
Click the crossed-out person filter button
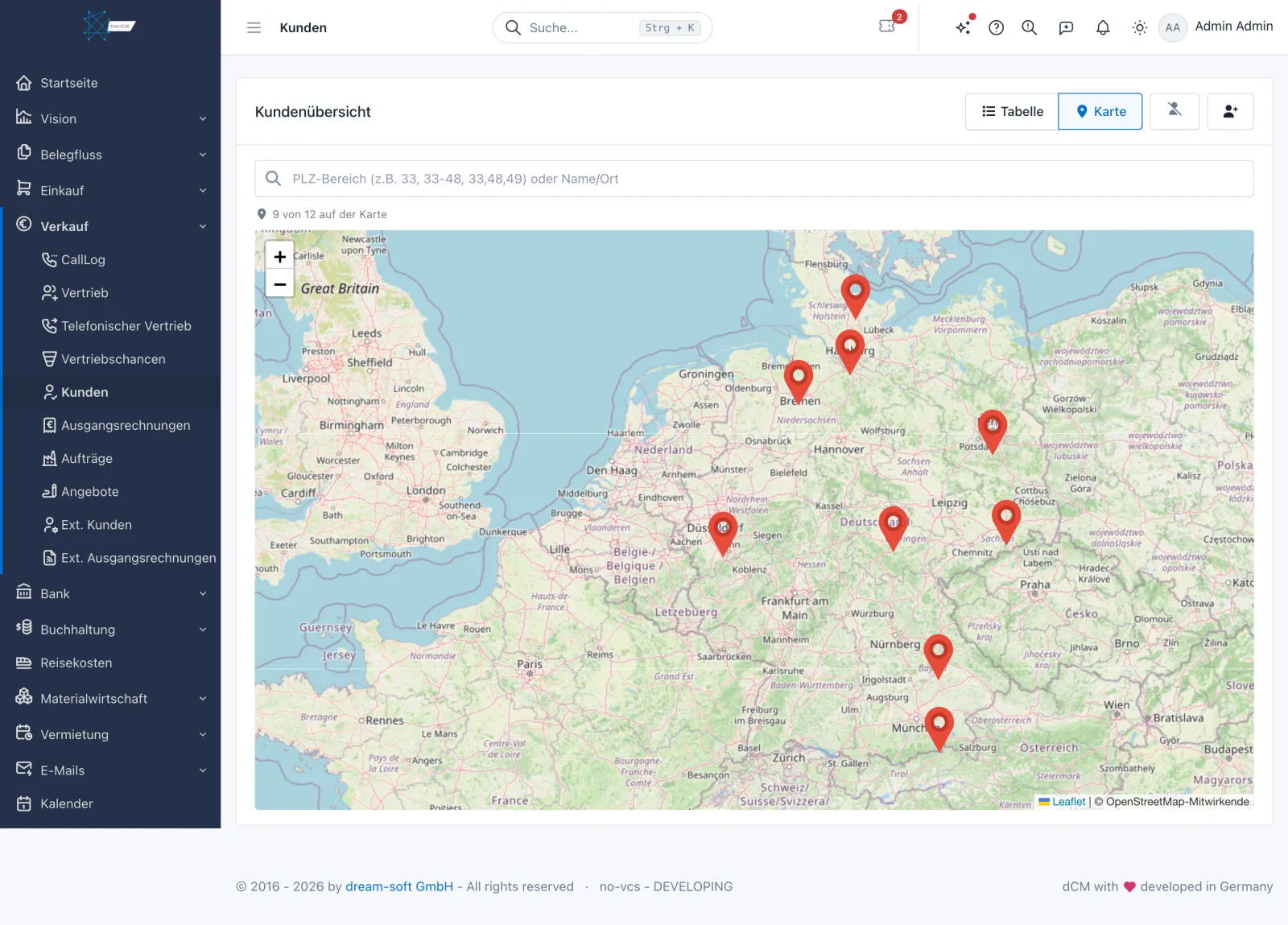(x=1174, y=111)
